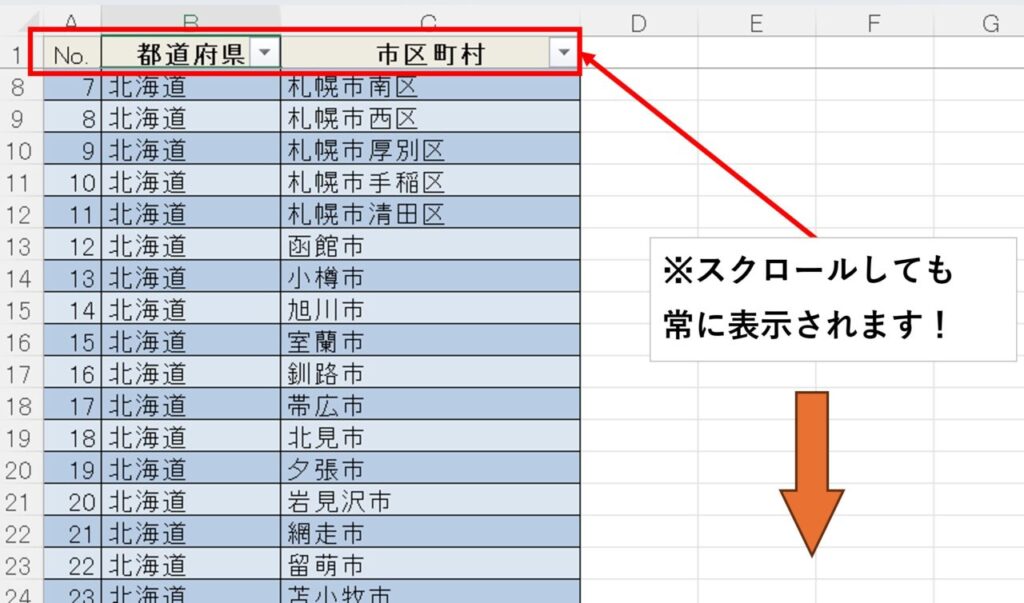The height and width of the screenshot is (603, 1024).
Task: Click 北海道 cell in the 函館市 row
Action: (191, 246)
